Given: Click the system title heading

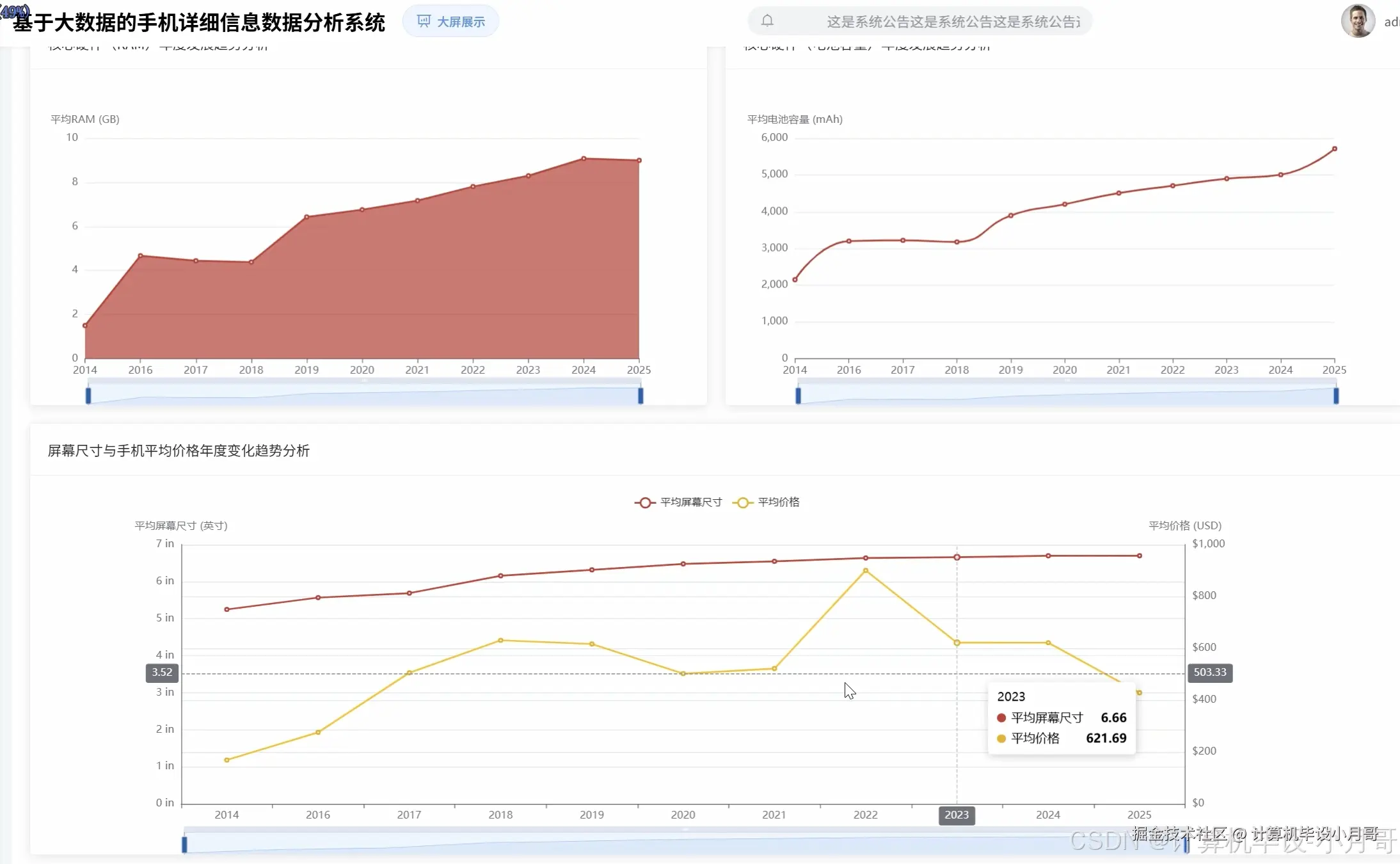Looking at the screenshot, I should (x=198, y=22).
